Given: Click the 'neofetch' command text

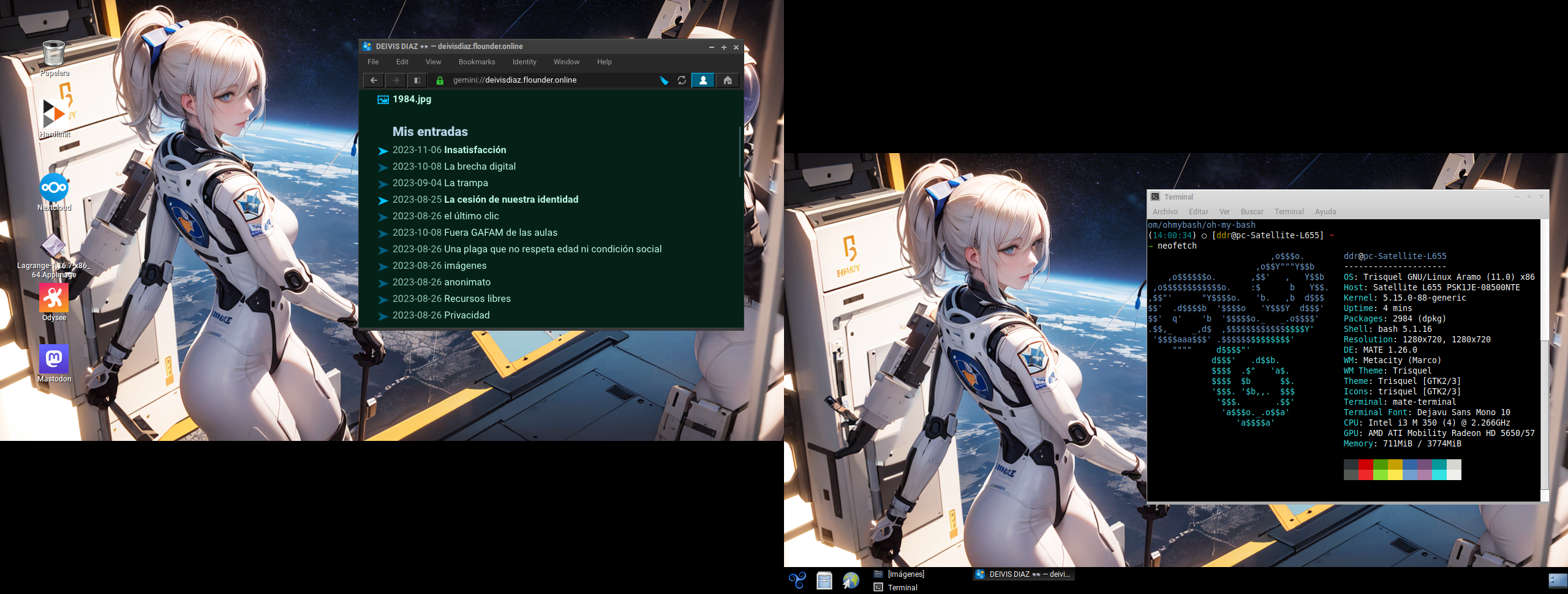Looking at the screenshot, I should pyautogui.click(x=1177, y=246).
